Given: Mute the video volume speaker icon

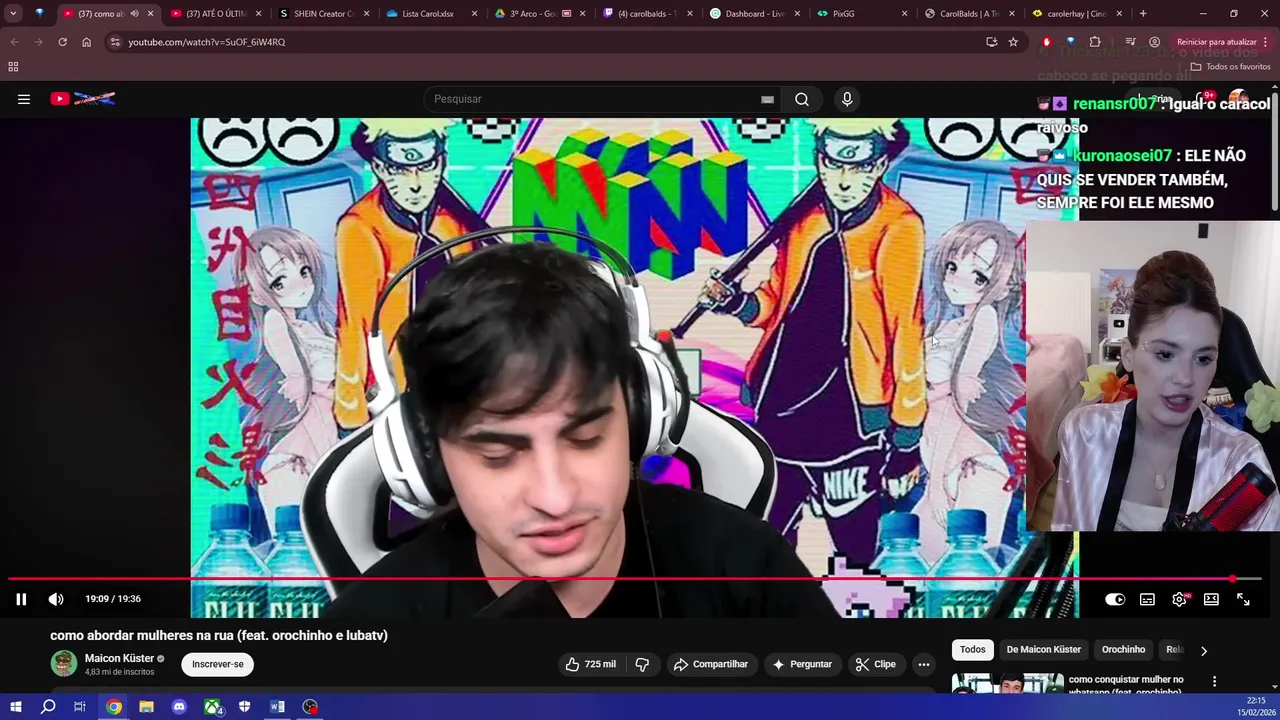Looking at the screenshot, I should click(56, 599).
